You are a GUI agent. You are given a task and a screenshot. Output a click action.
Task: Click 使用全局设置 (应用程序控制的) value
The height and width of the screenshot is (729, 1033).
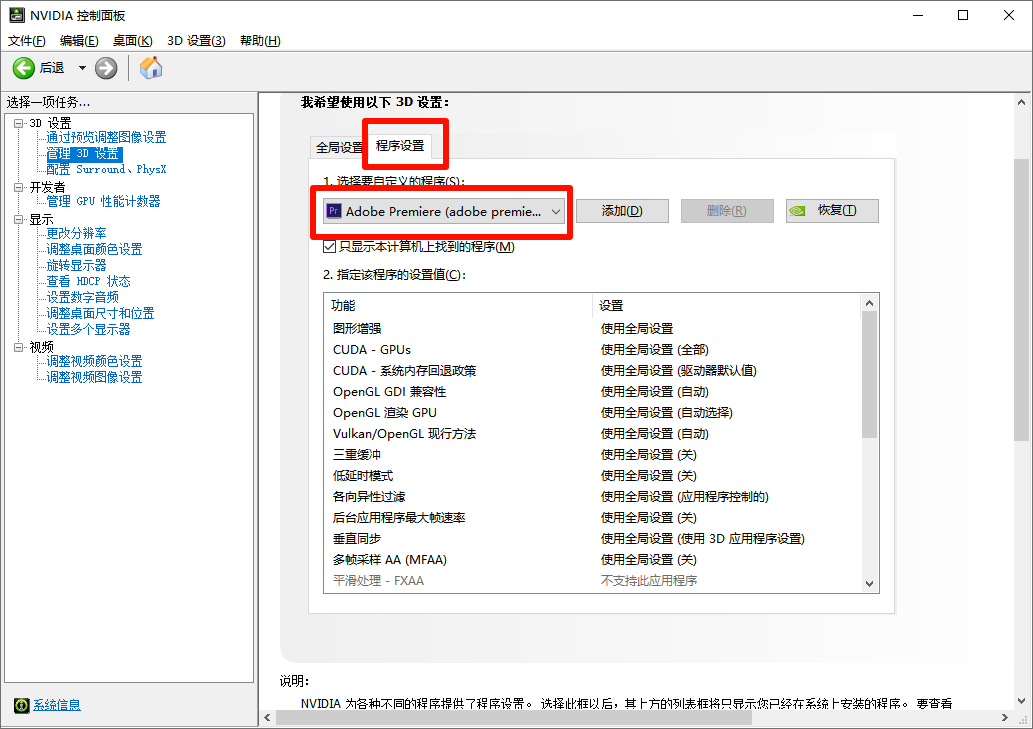684,497
